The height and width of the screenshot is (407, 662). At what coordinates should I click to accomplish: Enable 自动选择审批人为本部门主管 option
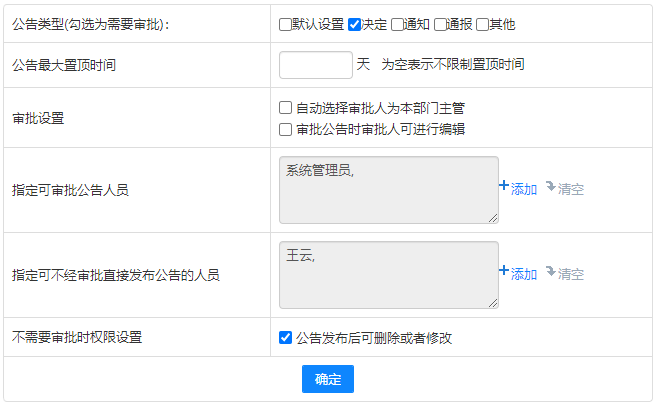[x=286, y=108]
